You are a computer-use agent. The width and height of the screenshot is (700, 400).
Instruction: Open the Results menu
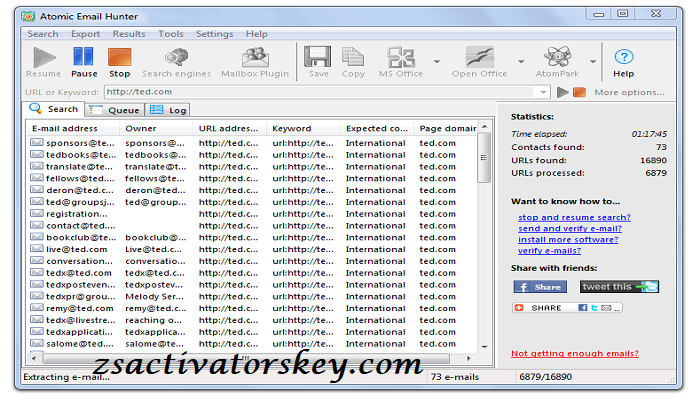point(129,34)
